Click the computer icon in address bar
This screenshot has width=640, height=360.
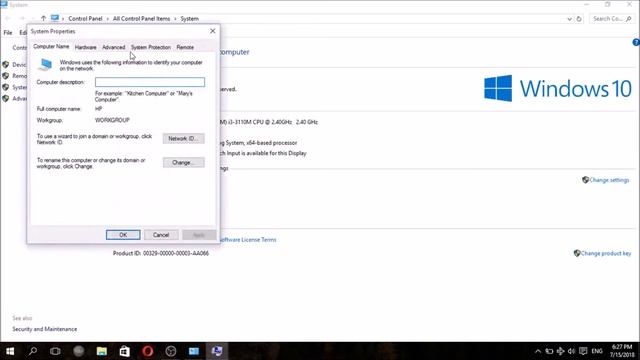click(x=55, y=18)
